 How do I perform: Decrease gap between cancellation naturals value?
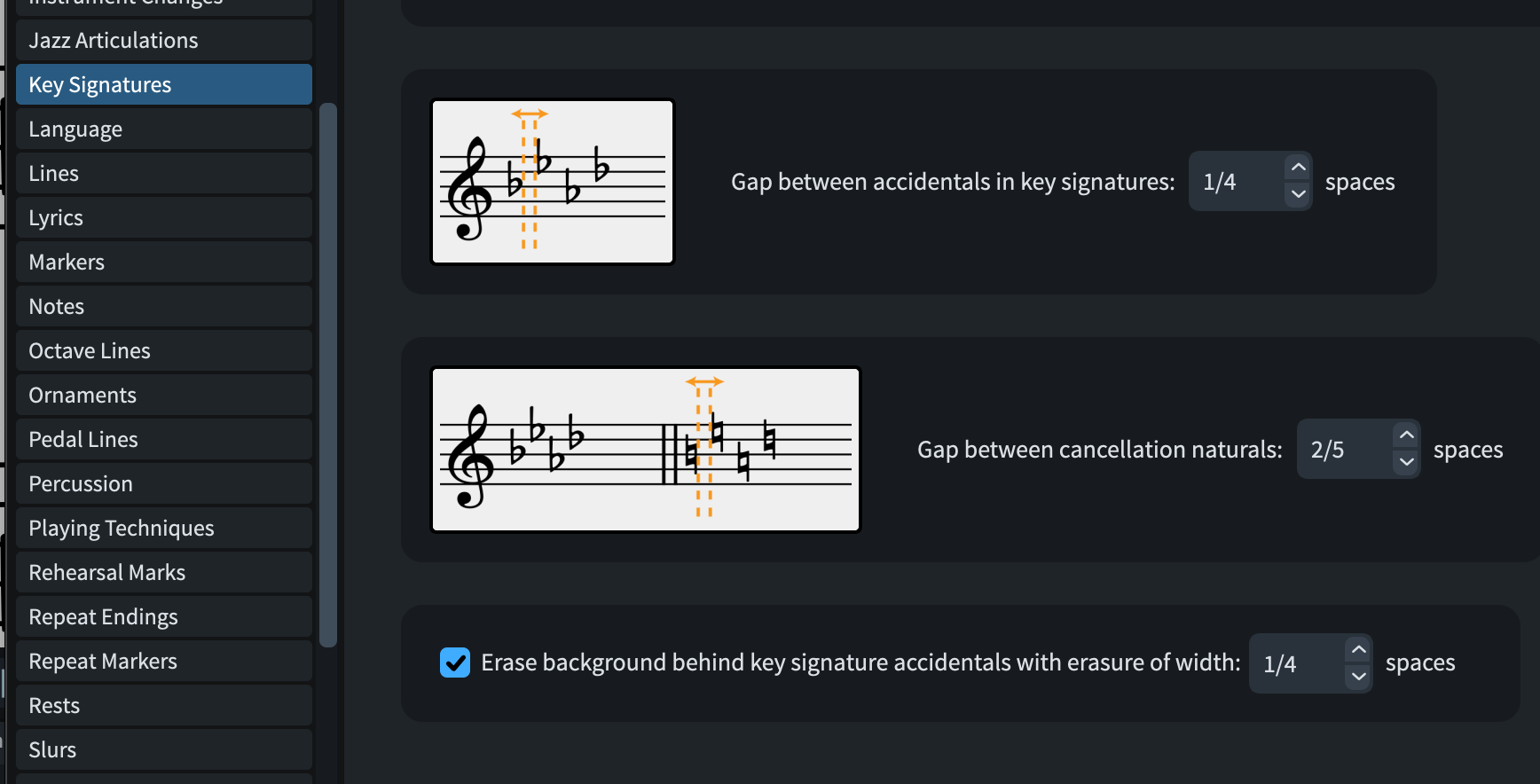1406,462
